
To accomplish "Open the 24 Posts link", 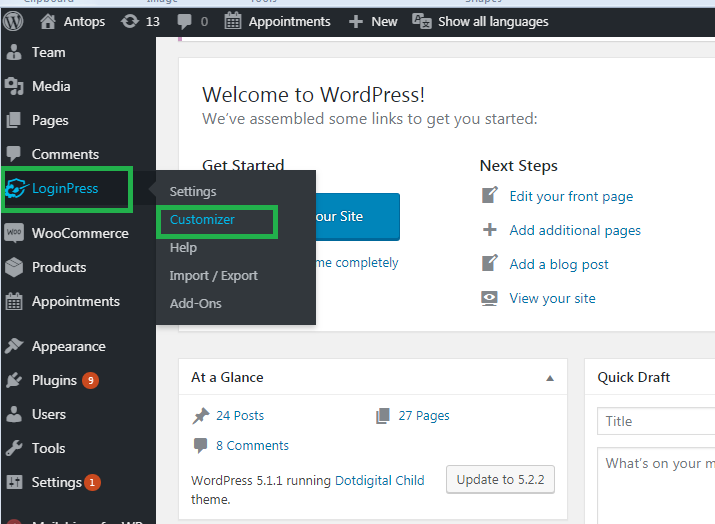I will (240, 415).
